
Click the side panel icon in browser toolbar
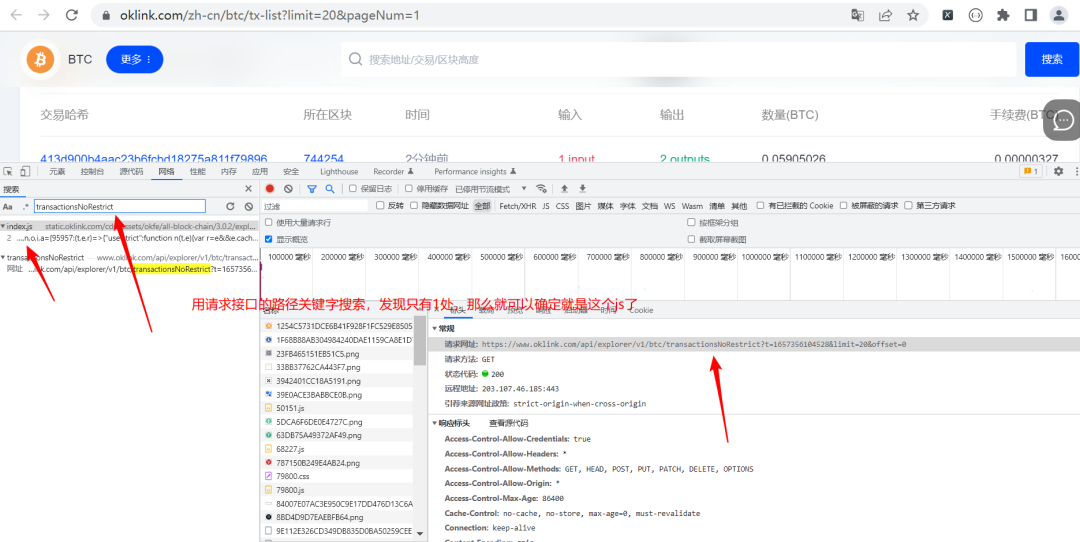click(x=1030, y=15)
